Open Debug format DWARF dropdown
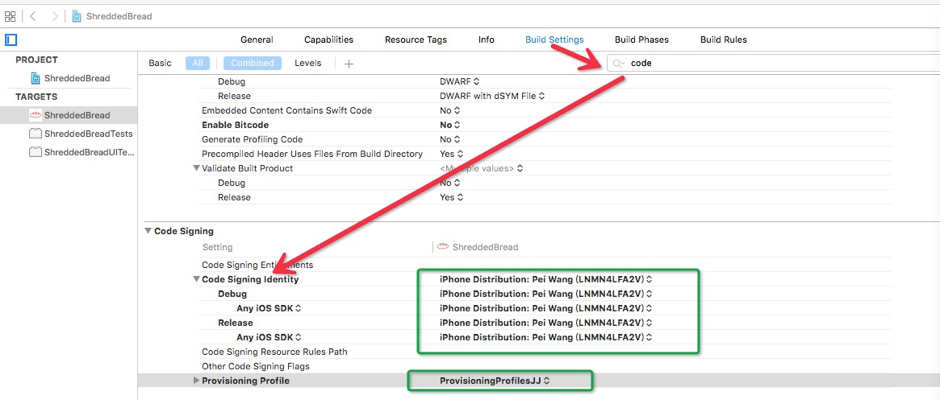This screenshot has height=400, width=940. [x=460, y=82]
